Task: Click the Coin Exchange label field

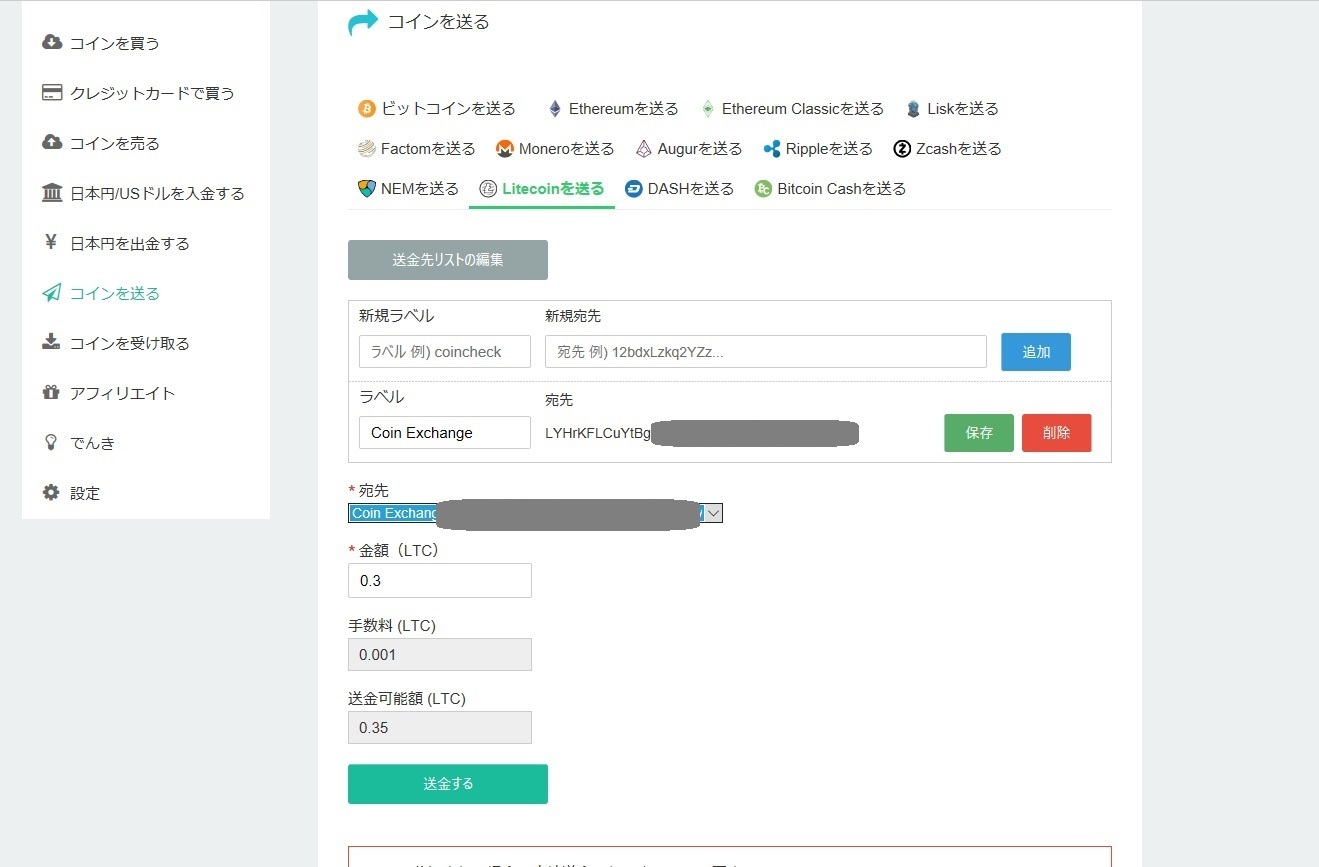Action: [x=445, y=432]
